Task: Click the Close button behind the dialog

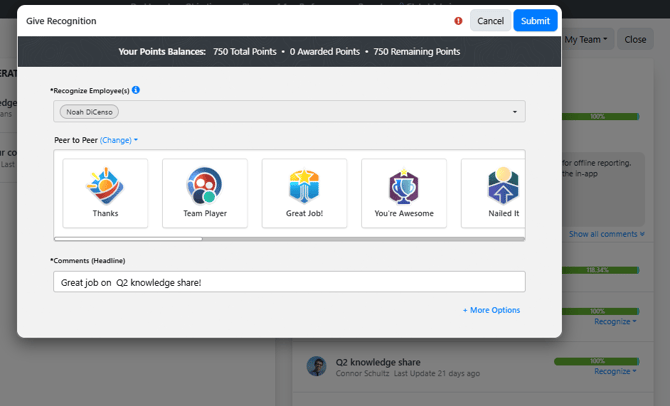Action: pos(634,40)
